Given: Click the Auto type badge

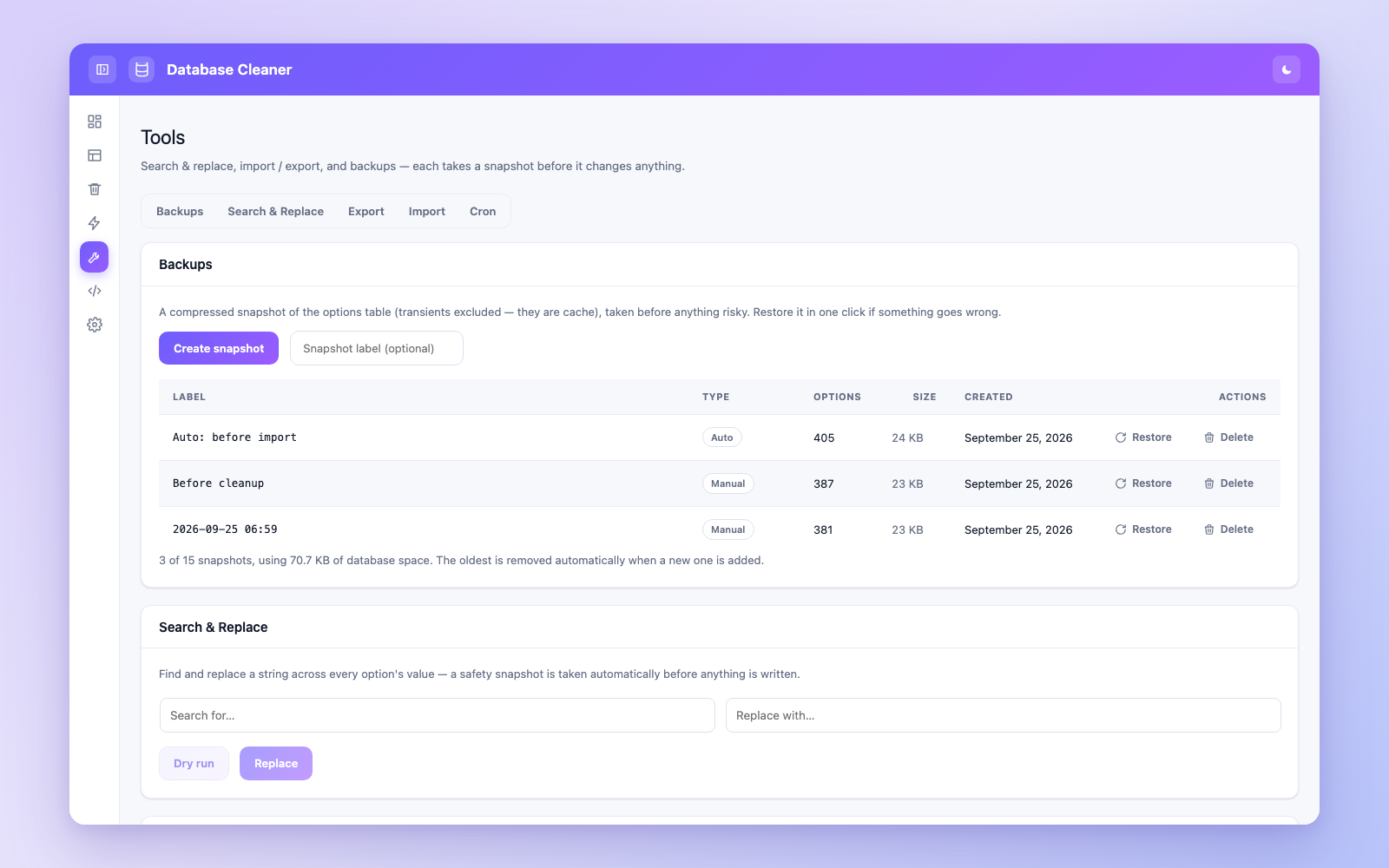Looking at the screenshot, I should (x=722, y=437).
